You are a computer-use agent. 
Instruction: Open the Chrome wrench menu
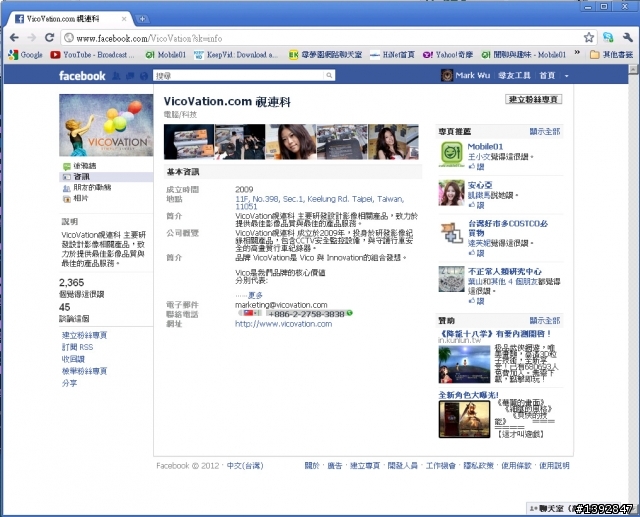[x=628, y=38]
